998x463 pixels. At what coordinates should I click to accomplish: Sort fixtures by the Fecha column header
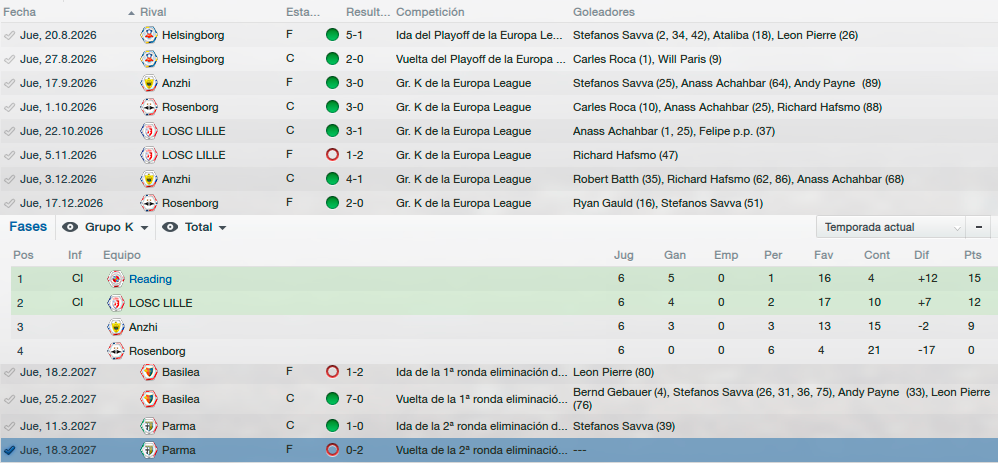(x=20, y=12)
